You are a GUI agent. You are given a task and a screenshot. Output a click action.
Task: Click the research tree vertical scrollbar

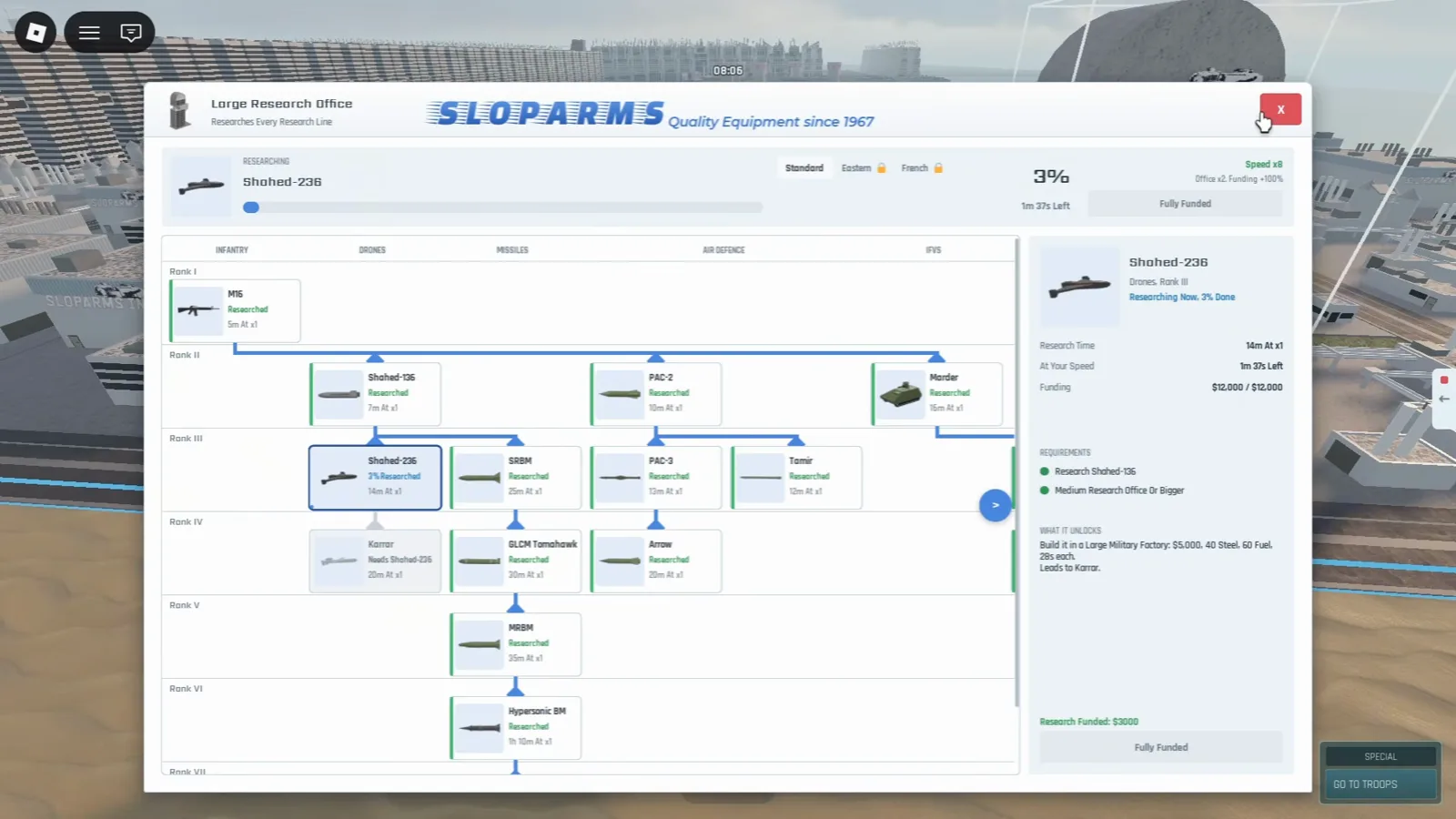pos(1016,472)
